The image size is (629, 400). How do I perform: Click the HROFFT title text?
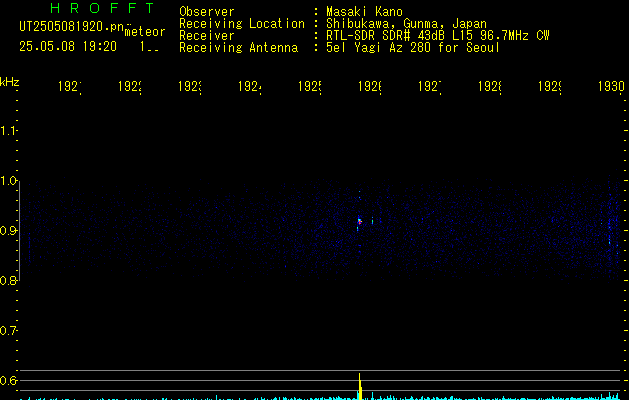coord(102,8)
